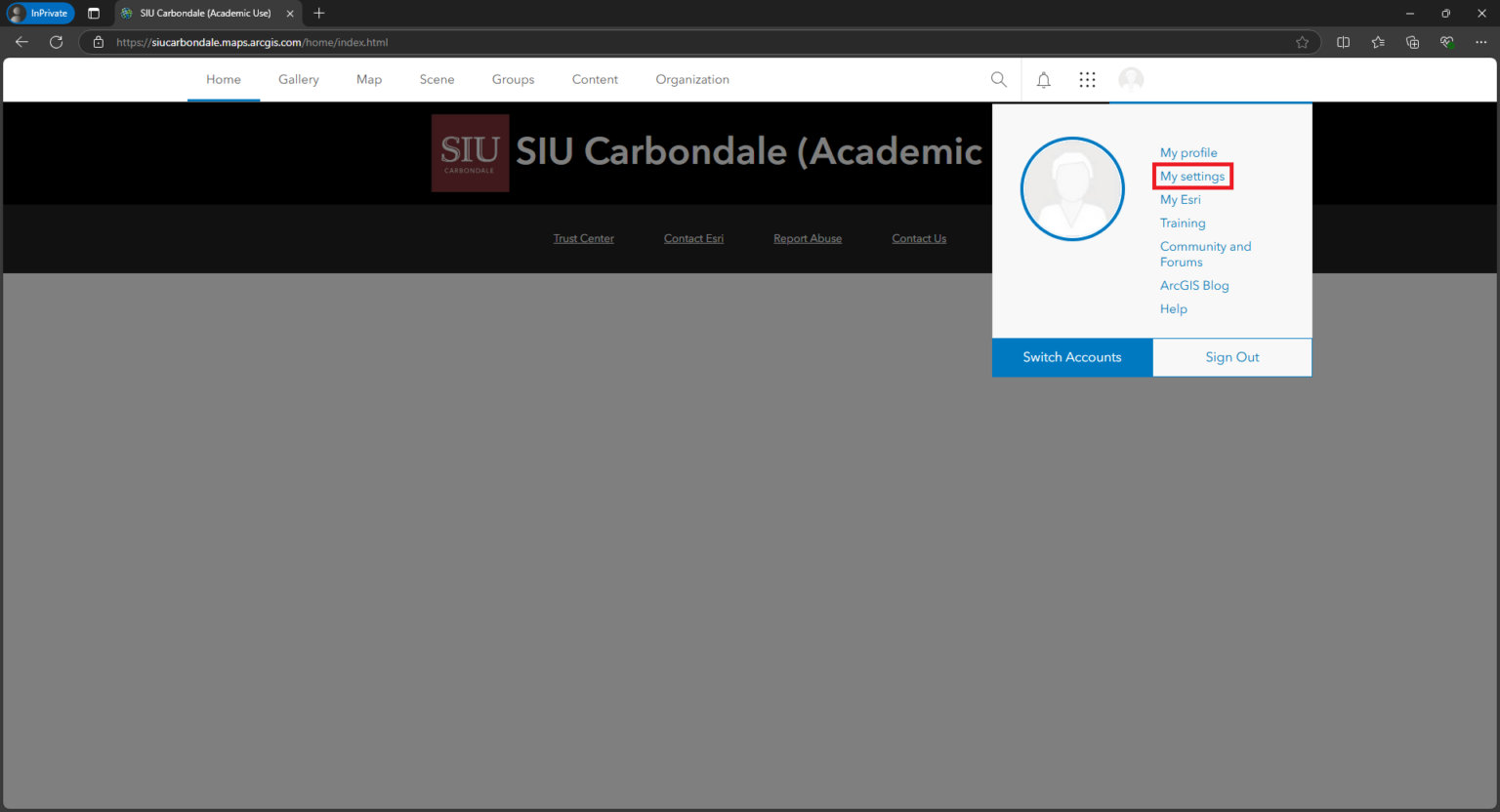Click the large profile picture in dropdown
1500x812 pixels.
pos(1071,188)
